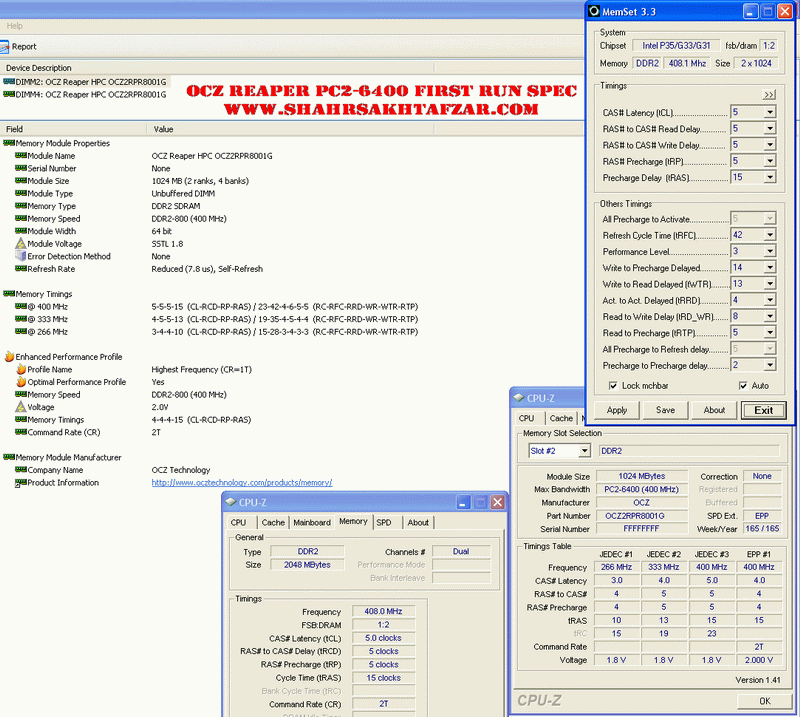Click CPU-Z SPD window title icon
Viewport: 800px width, 717px height.
coord(519,398)
